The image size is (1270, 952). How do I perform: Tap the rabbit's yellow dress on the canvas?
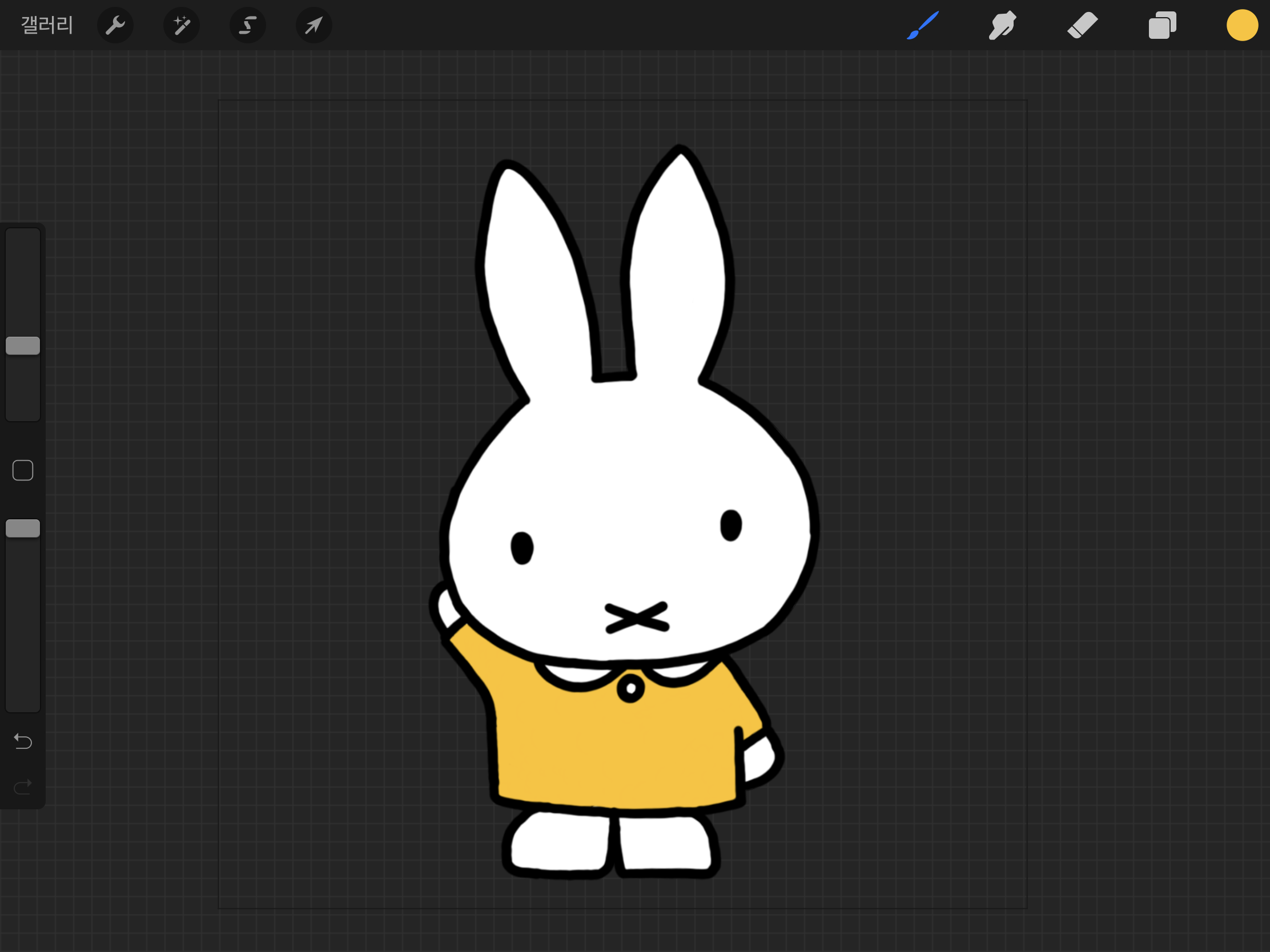(614, 746)
